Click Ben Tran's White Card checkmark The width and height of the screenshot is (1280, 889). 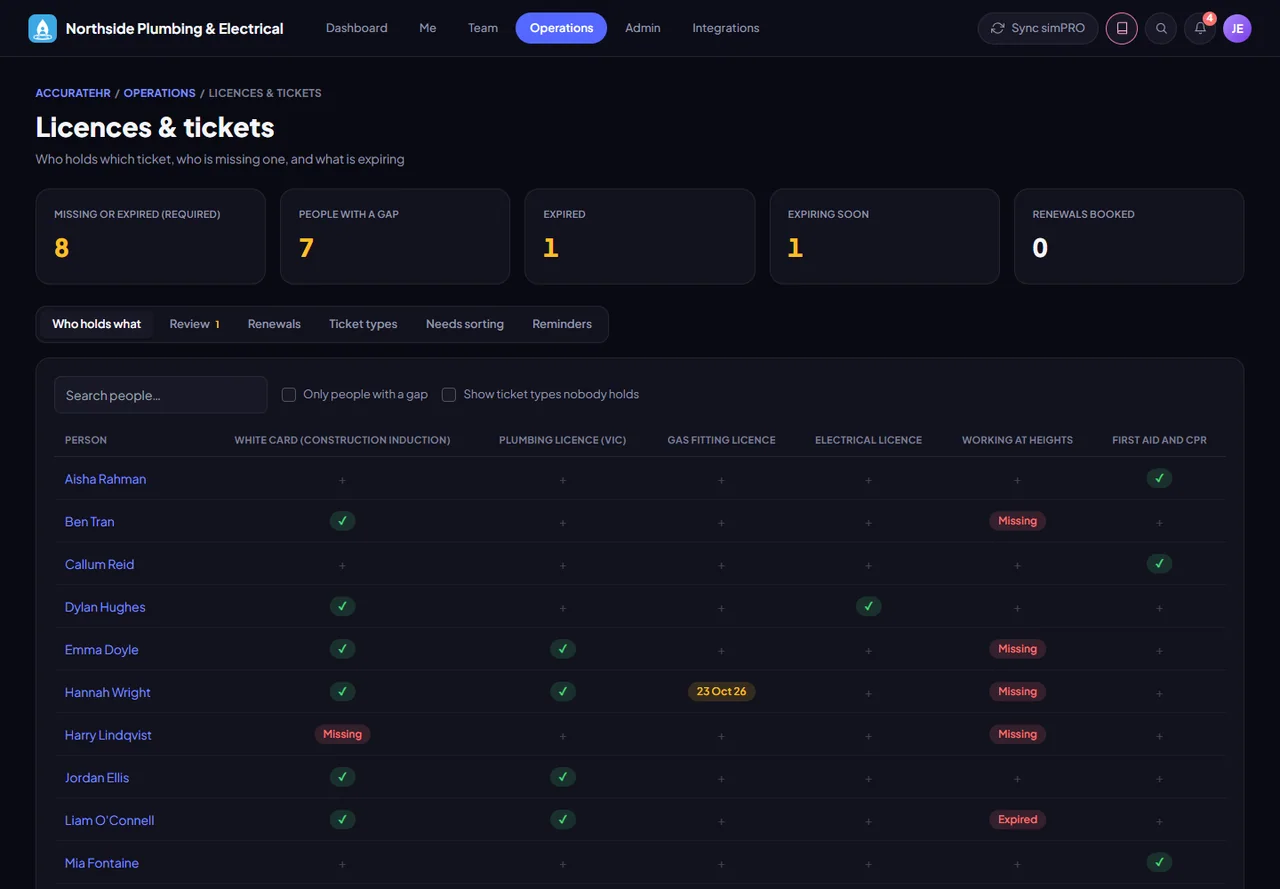(x=342, y=521)
